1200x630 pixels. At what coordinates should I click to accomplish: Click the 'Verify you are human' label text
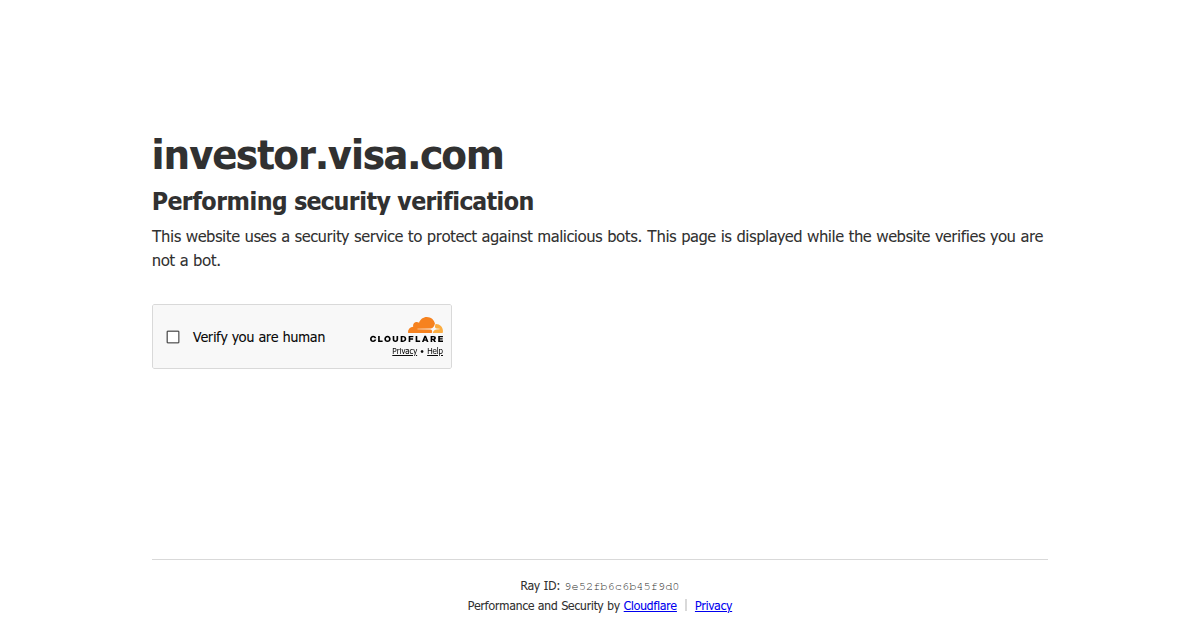pyautogui.click(x=258, y=337)
